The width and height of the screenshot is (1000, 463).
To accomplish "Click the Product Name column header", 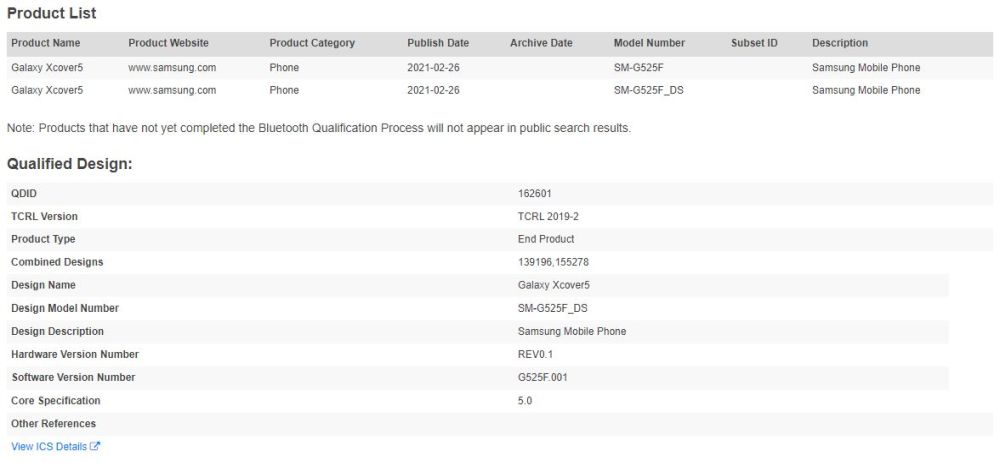I will point(46,43).
